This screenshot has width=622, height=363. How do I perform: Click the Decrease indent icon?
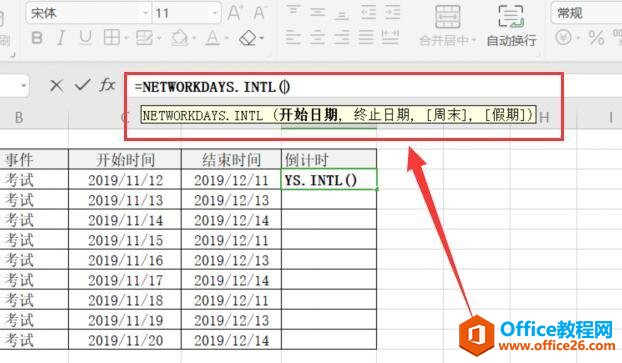click(368, 13)
